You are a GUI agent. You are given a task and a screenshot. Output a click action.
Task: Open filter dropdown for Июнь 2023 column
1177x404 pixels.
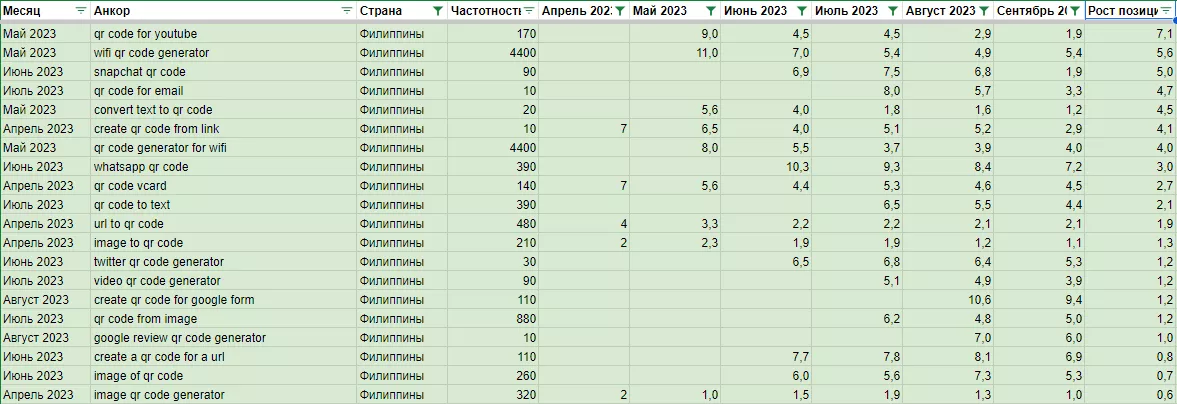pyautogui.click(x=802, y=11)
